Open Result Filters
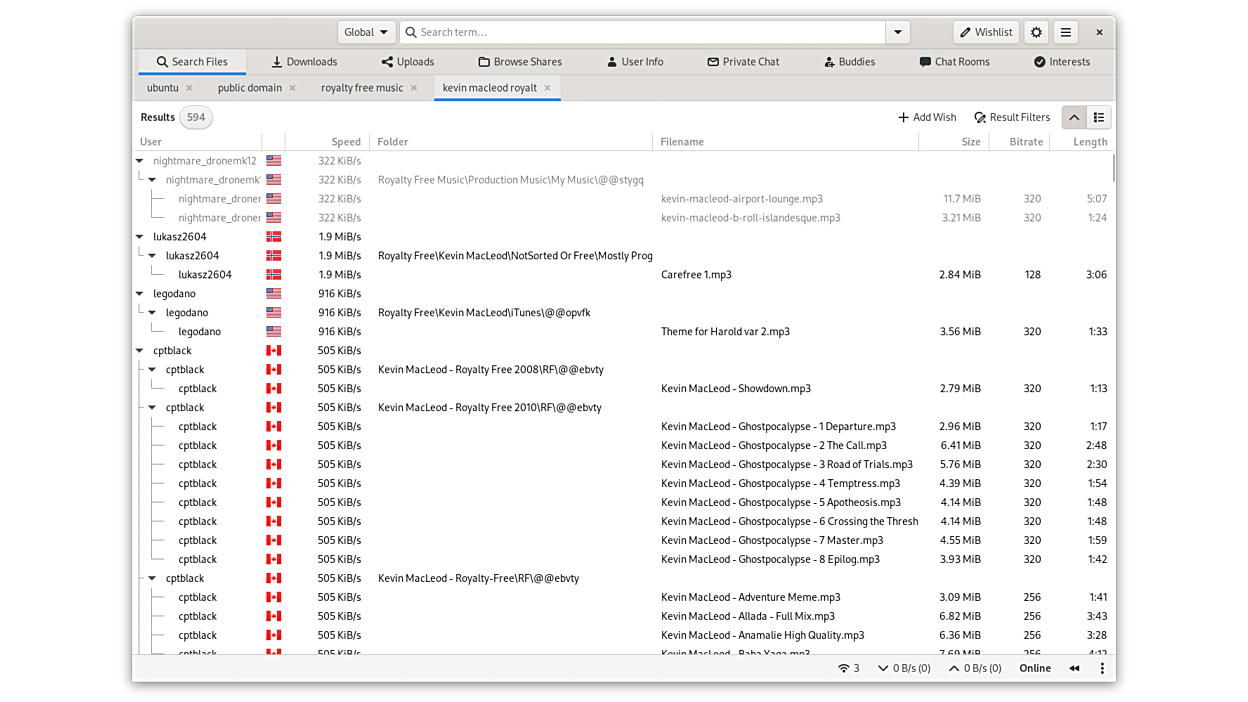This screenshot has height=702, width=1248. tap(1012, 117)
